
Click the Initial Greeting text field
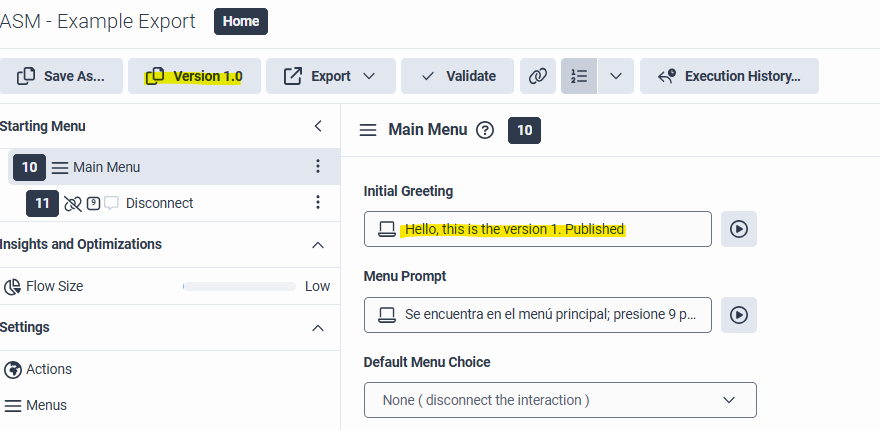538,229
